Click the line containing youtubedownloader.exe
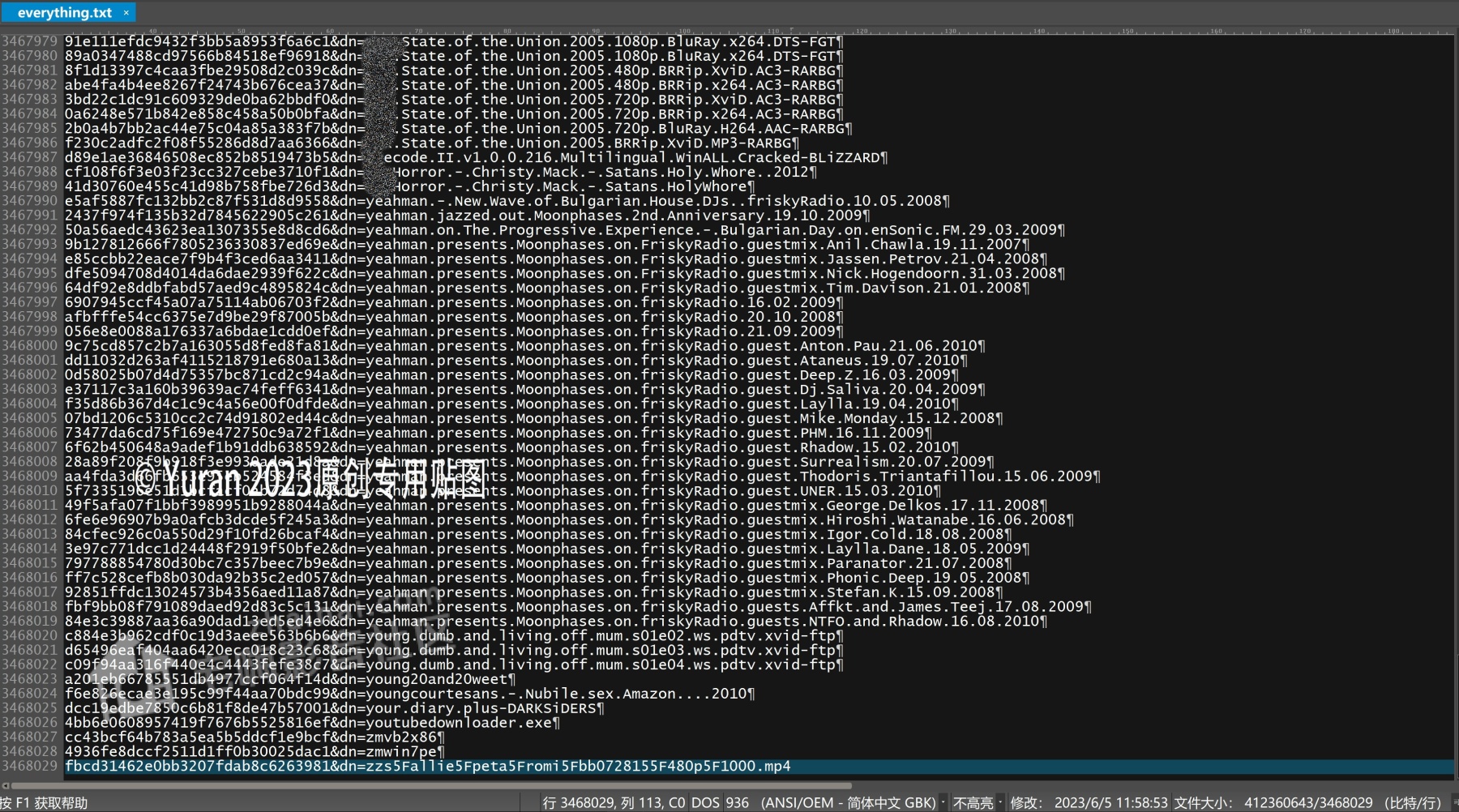 312,723
